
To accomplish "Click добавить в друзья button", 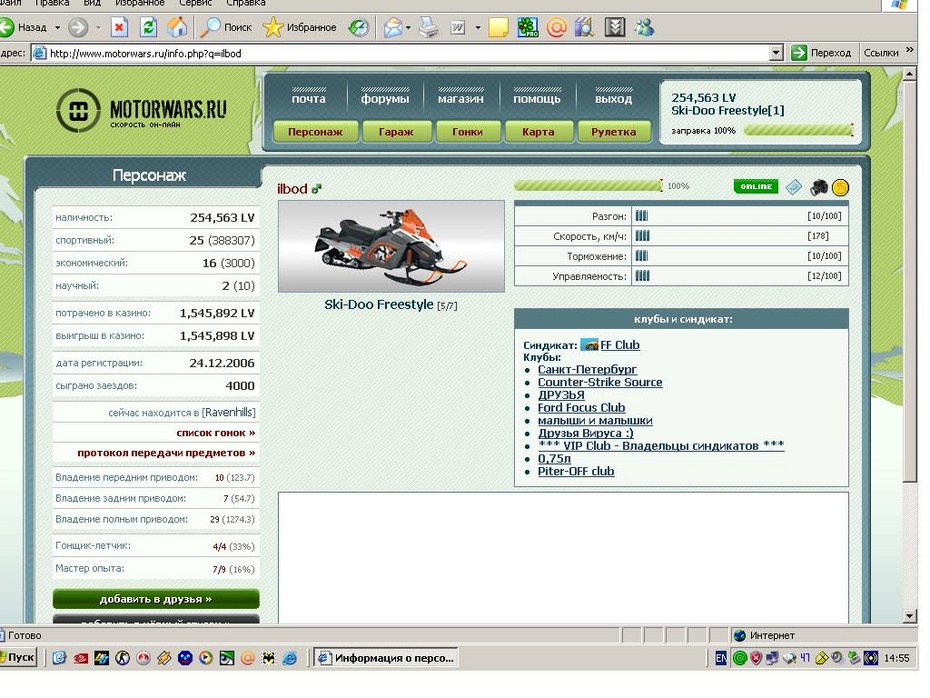I will tap(156, 599).
